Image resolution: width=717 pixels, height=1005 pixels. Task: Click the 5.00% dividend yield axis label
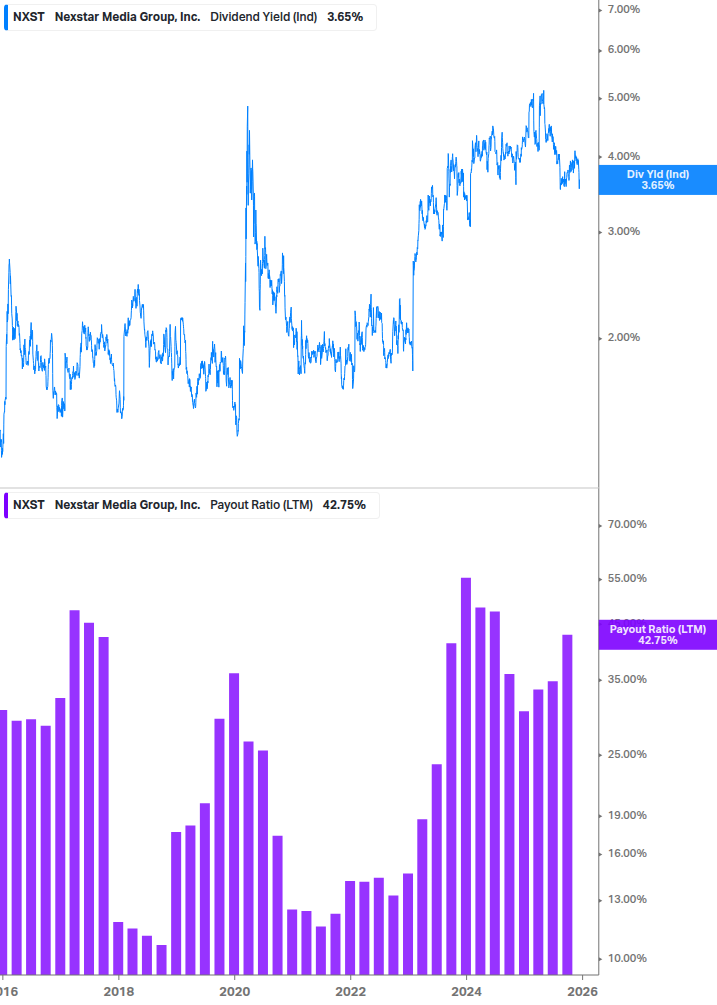click(623, 97)
